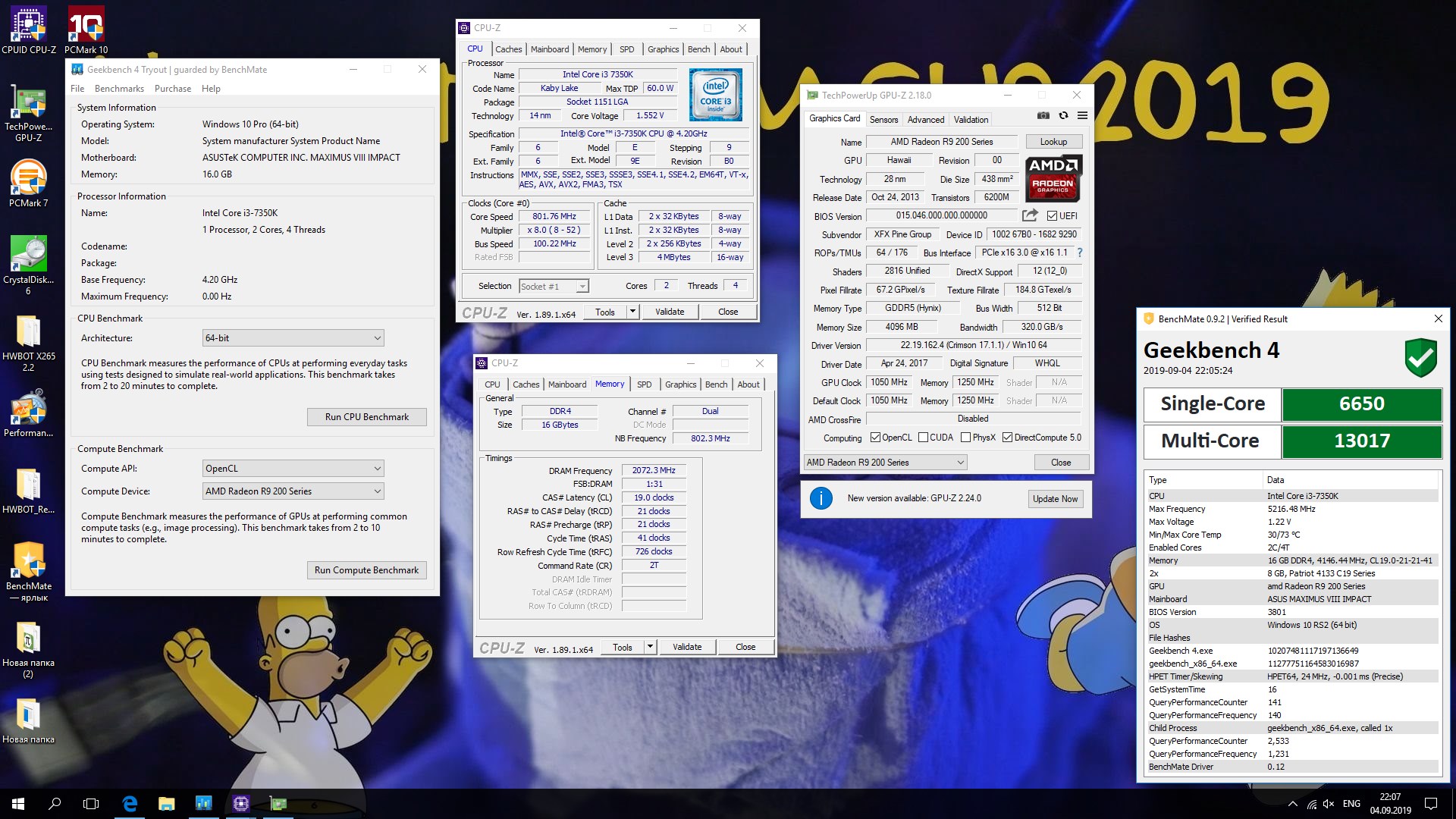Toggle UEFI checkbox in GPU-Z

click(1052, 216)
